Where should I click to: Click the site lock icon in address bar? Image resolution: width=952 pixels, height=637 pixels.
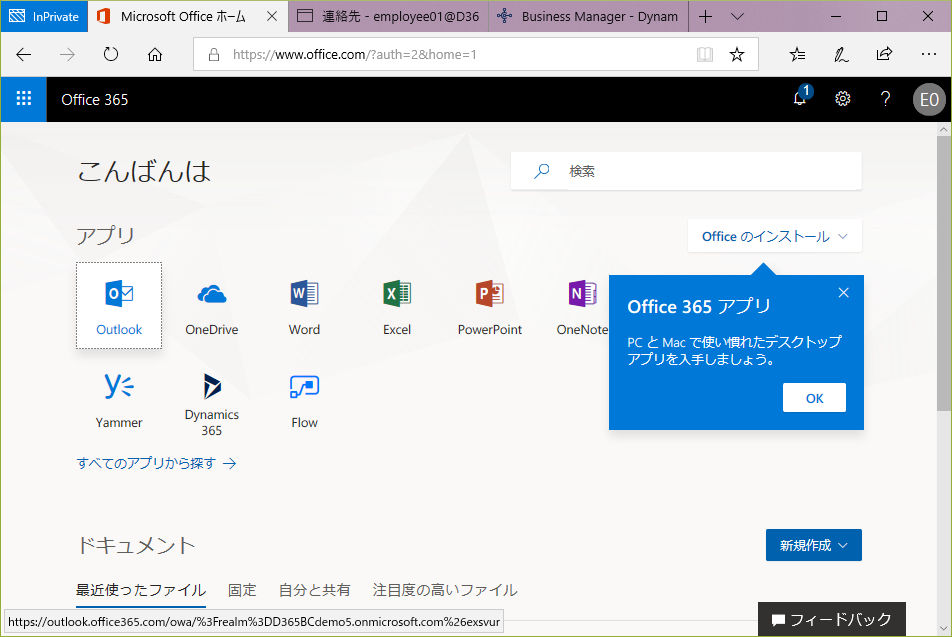point(214,55)
